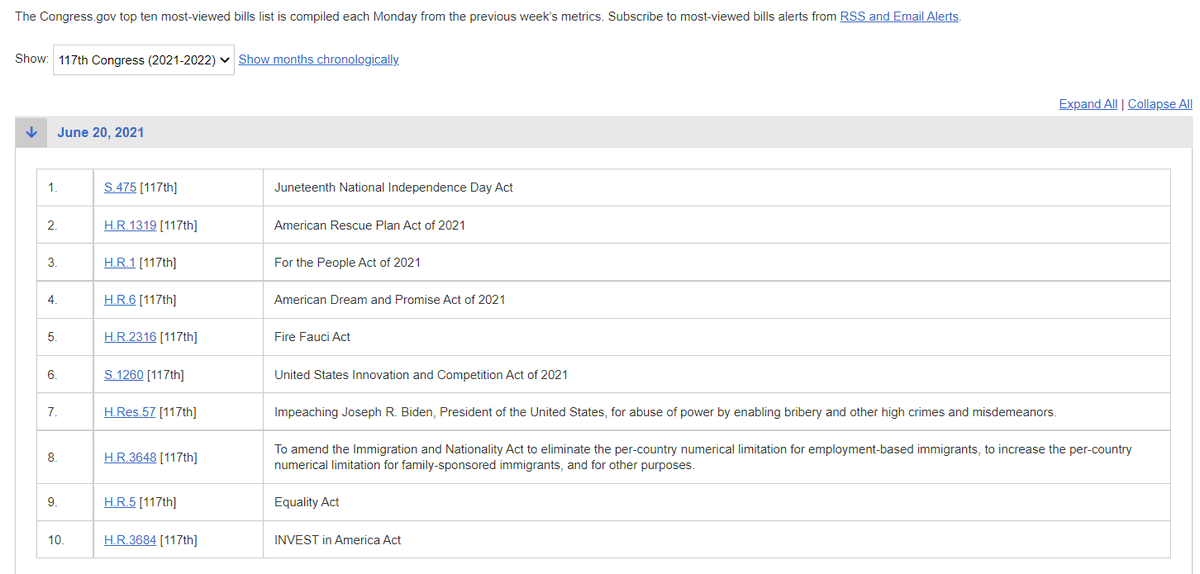The image size is (1200, 574).
Task: Select Juneteenth National Independence Day Act text
Action: [x=393, y=188]
